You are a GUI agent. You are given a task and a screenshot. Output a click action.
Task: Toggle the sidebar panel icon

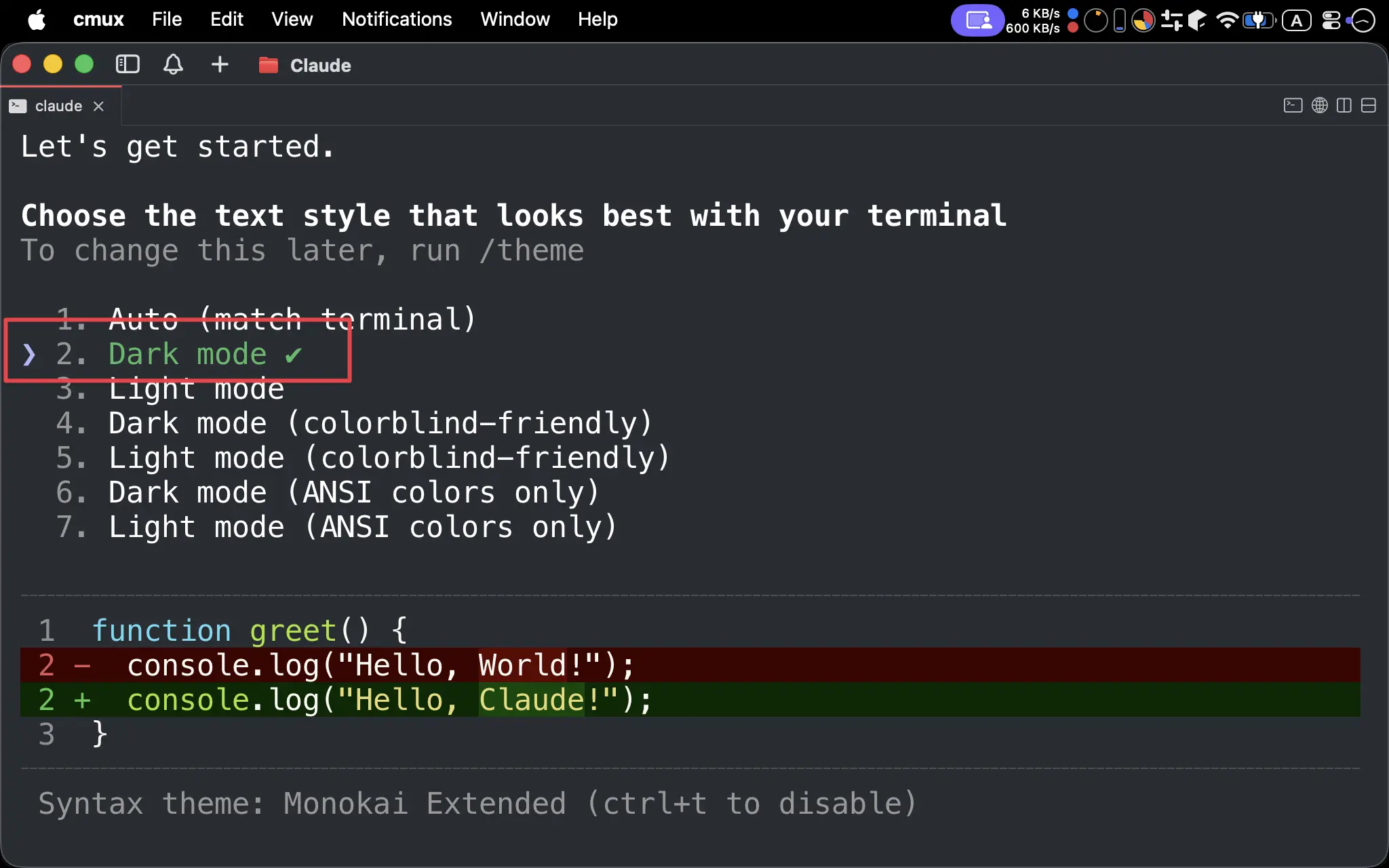(x=128, y=64)
